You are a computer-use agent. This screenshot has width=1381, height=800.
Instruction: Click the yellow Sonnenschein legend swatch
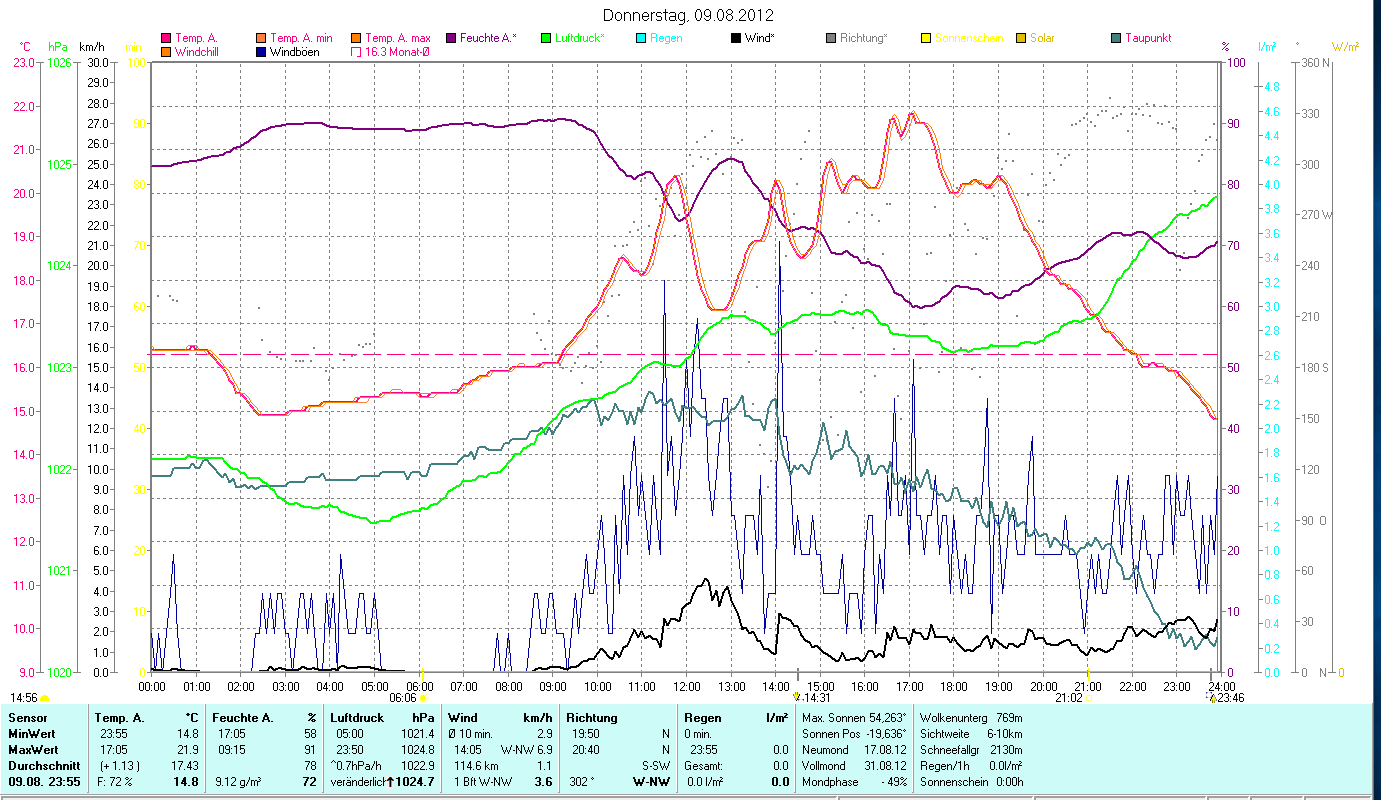pyautogui.click(x=925, y=38)
